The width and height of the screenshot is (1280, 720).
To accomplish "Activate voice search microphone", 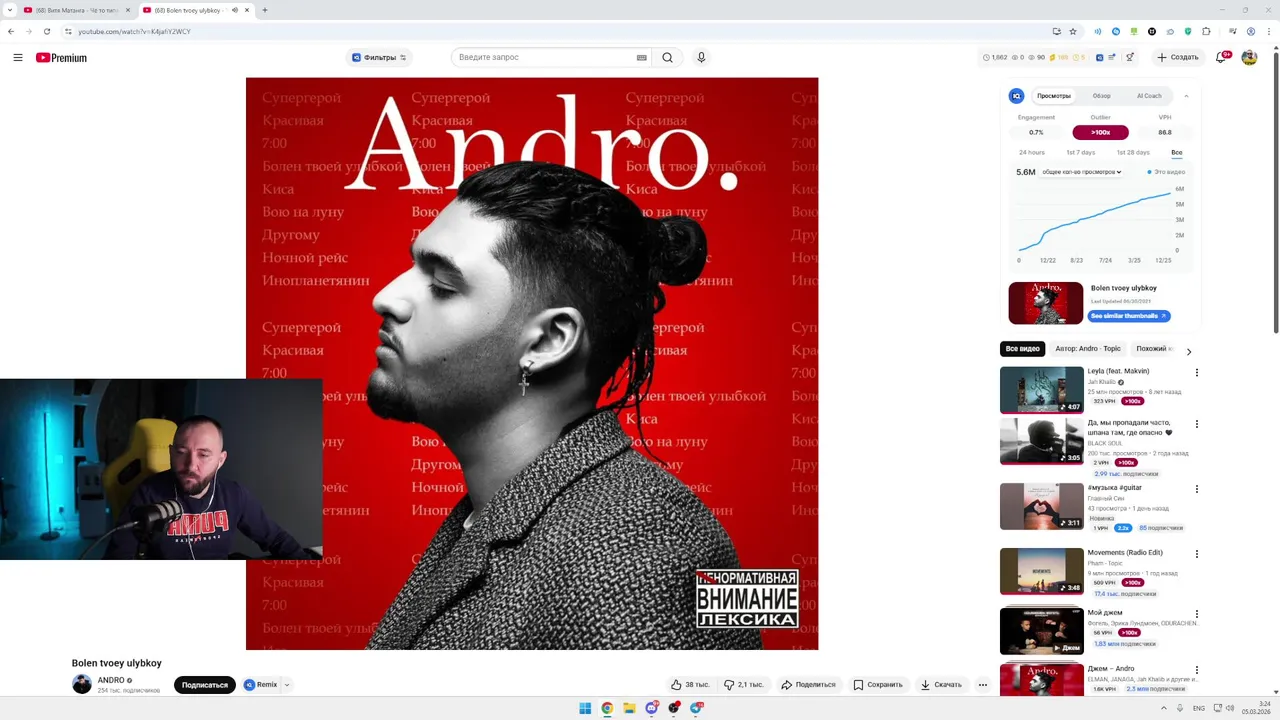I will point(701,58).
